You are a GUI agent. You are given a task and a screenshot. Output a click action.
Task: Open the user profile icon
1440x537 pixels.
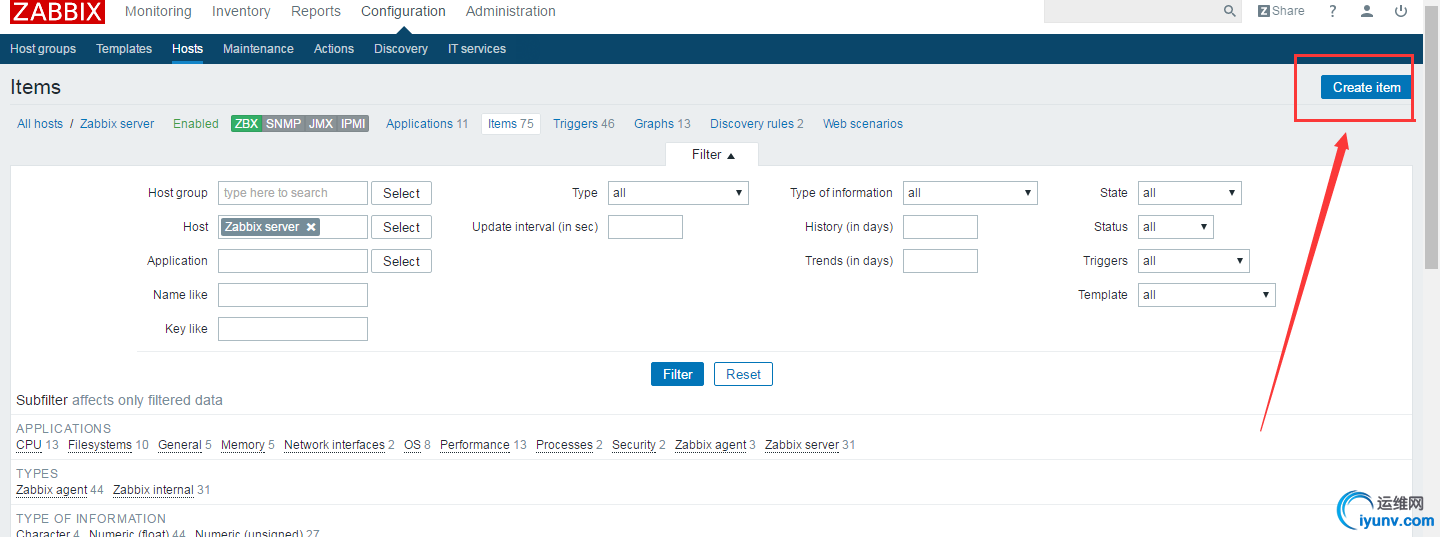pos(1367,11)
